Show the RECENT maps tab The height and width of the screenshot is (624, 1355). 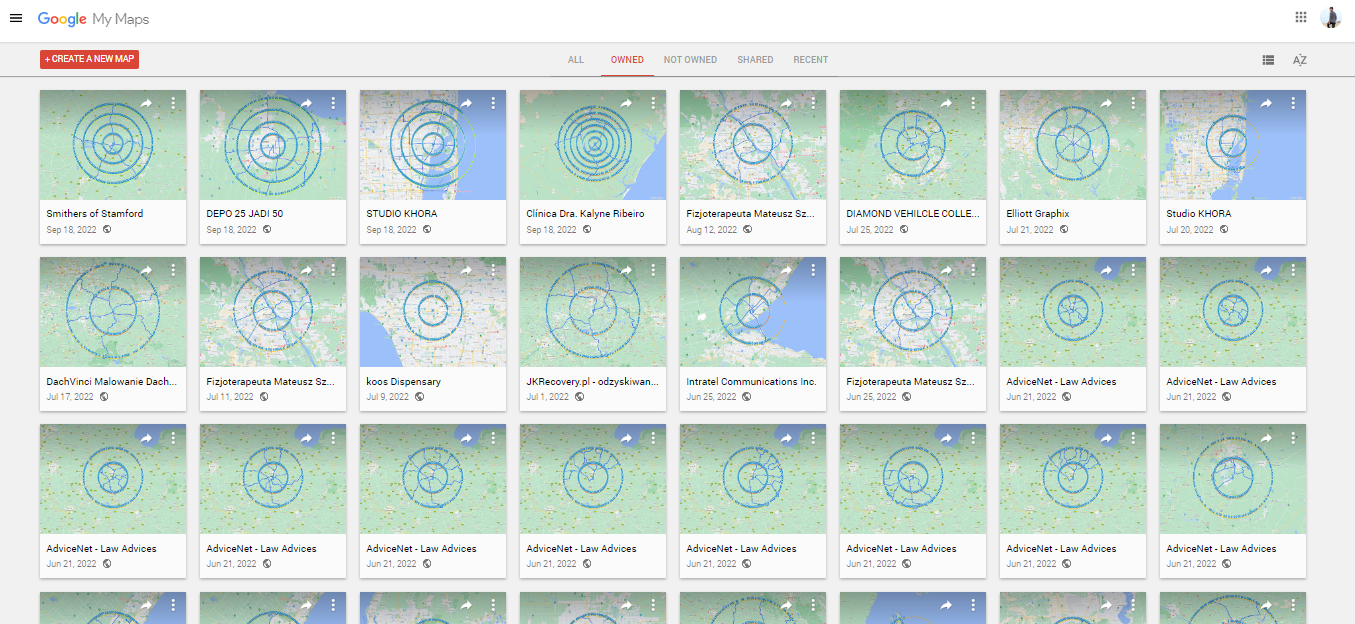coord(810,60)
